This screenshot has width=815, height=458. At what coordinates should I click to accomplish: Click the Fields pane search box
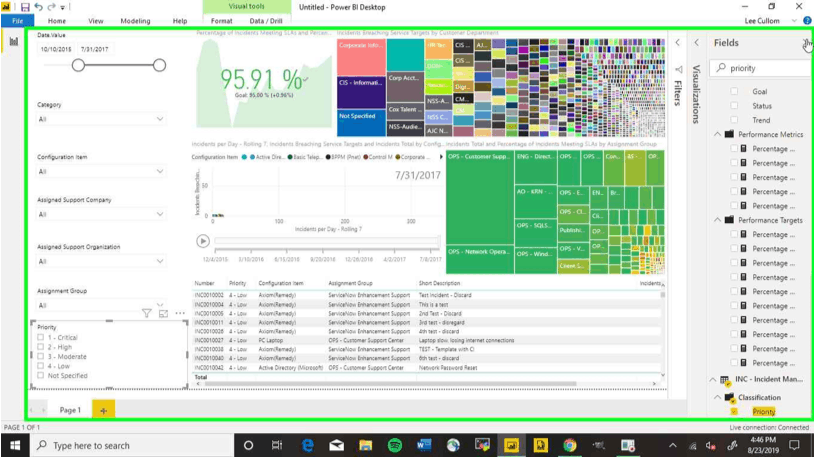pos(761,68)
